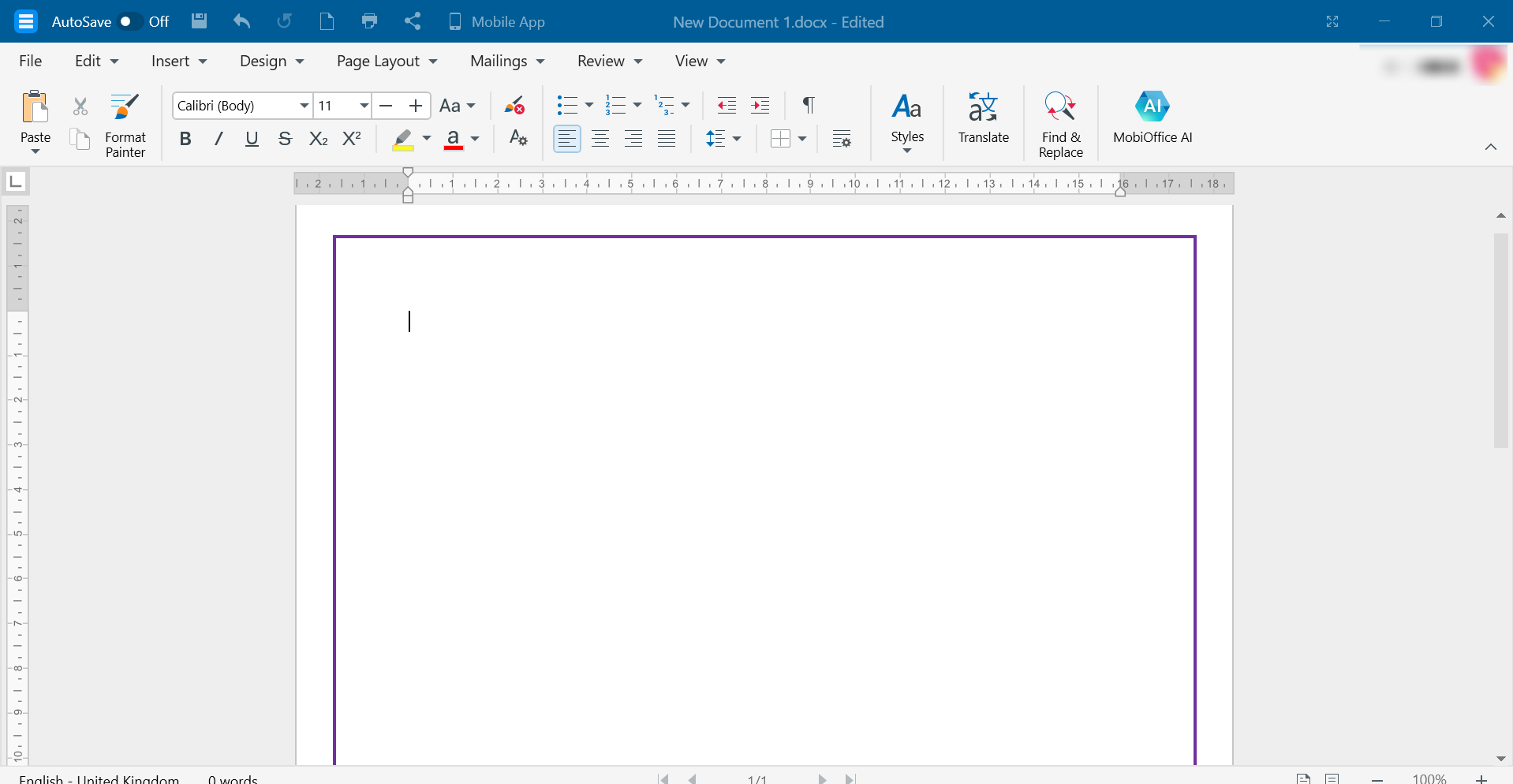The width and height of the screenshot is (1513, 784).
Task: Open Find & Replace
Action: point(1060,122)
